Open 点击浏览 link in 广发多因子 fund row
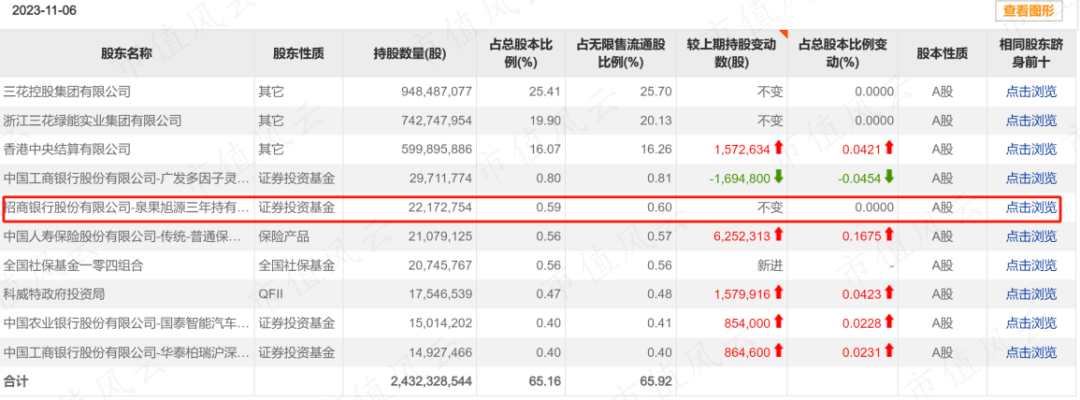The height and width of the screenshot is (400, 1080). point(1031,178)
